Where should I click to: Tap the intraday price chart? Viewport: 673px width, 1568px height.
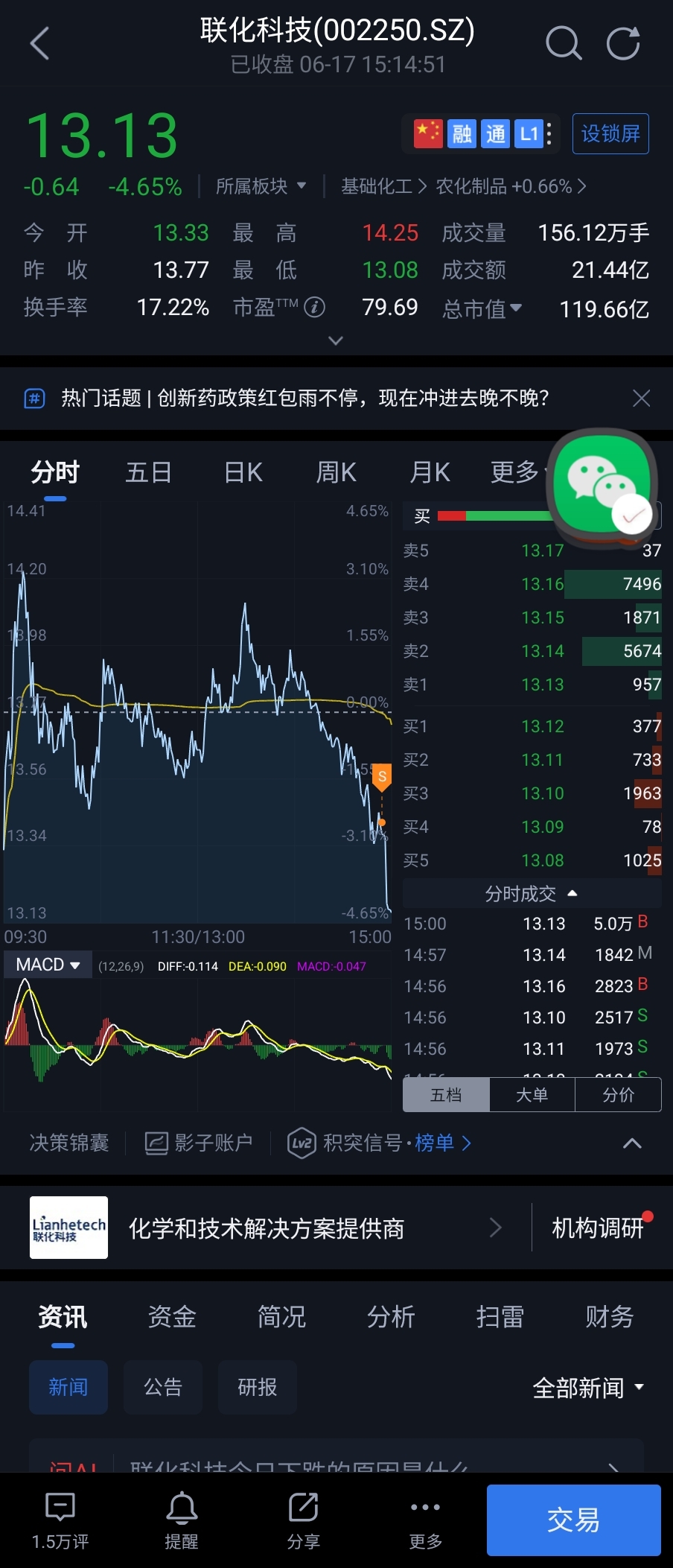197,713
